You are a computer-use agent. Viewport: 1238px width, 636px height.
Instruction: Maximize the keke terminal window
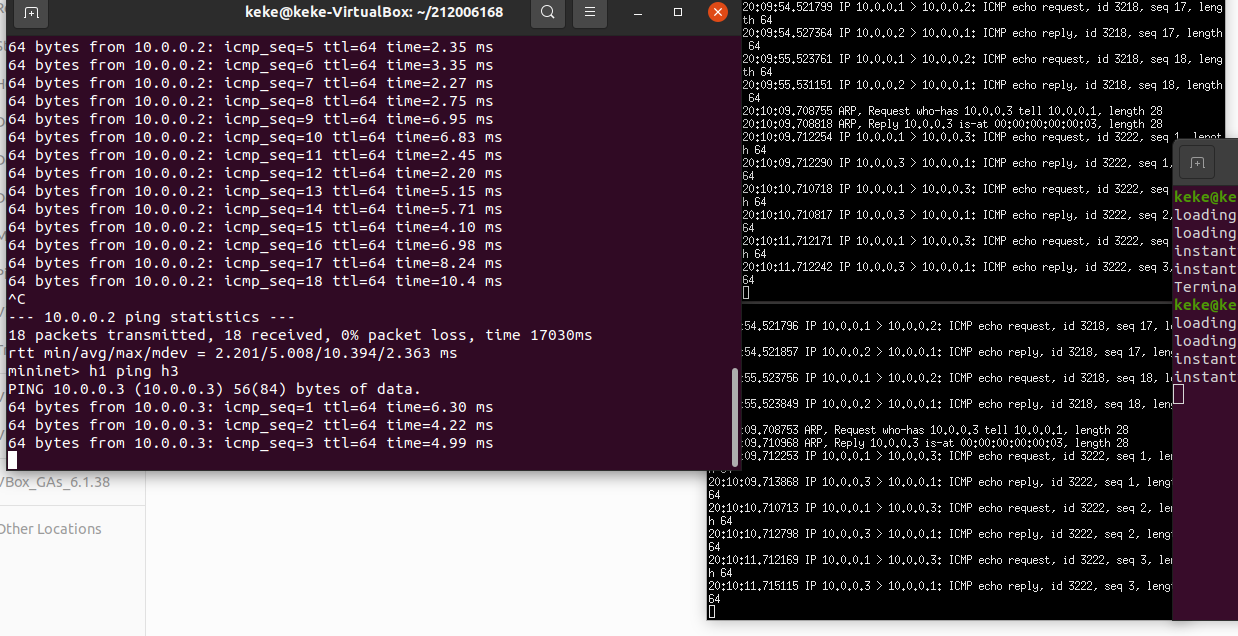(x=678, y=12)
